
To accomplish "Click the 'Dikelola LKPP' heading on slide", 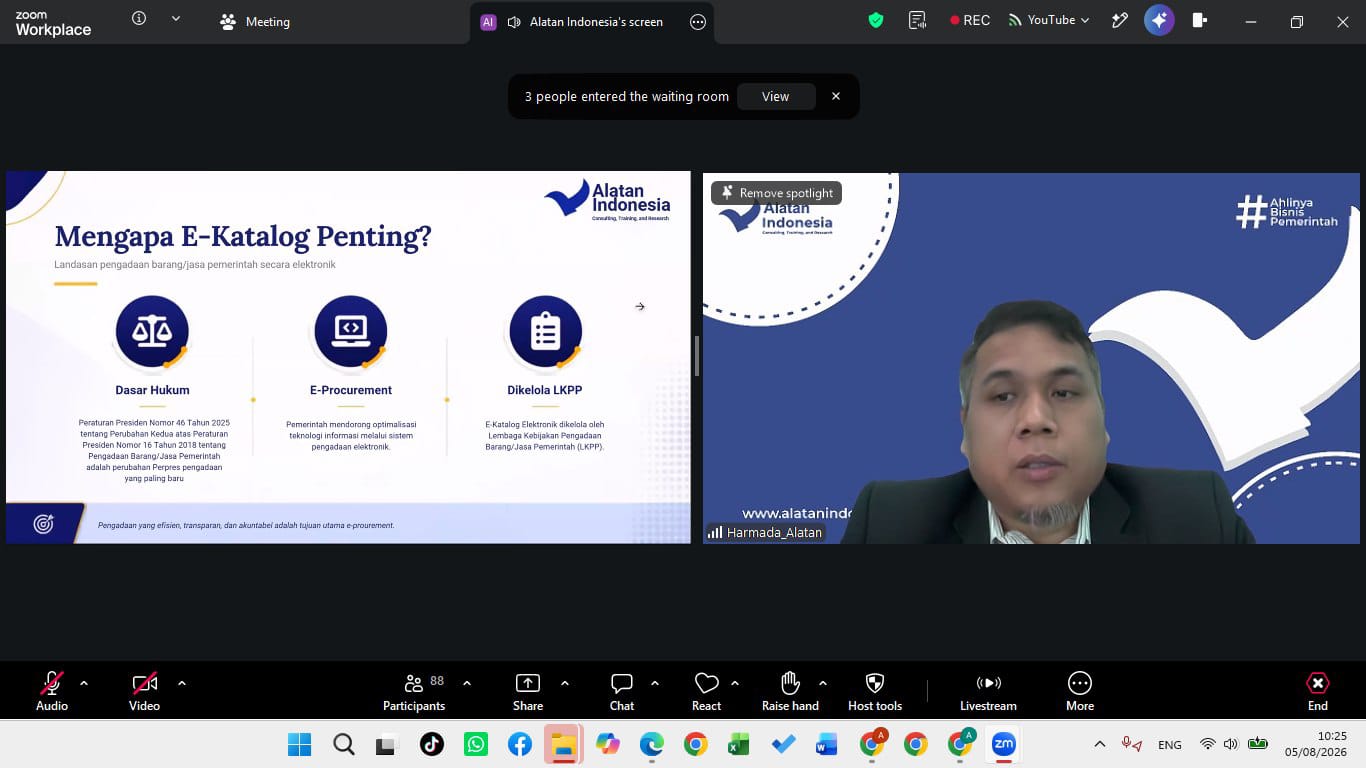I will (545, 390).
